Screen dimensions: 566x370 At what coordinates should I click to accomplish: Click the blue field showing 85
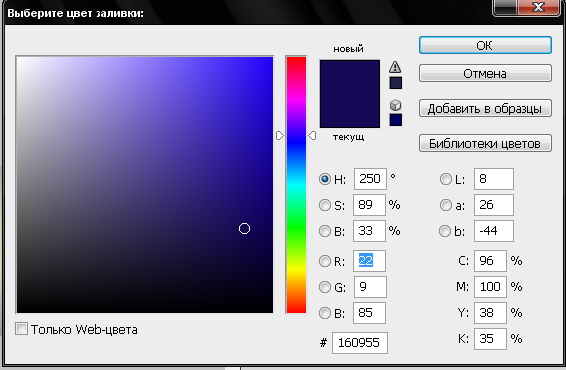(369, 313)
